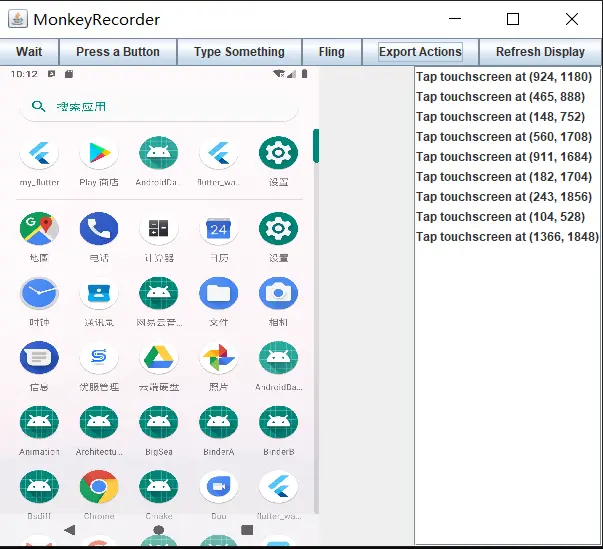Click the Press a Button button
This screenshot has width=603, height=549.
click(118, 52)
